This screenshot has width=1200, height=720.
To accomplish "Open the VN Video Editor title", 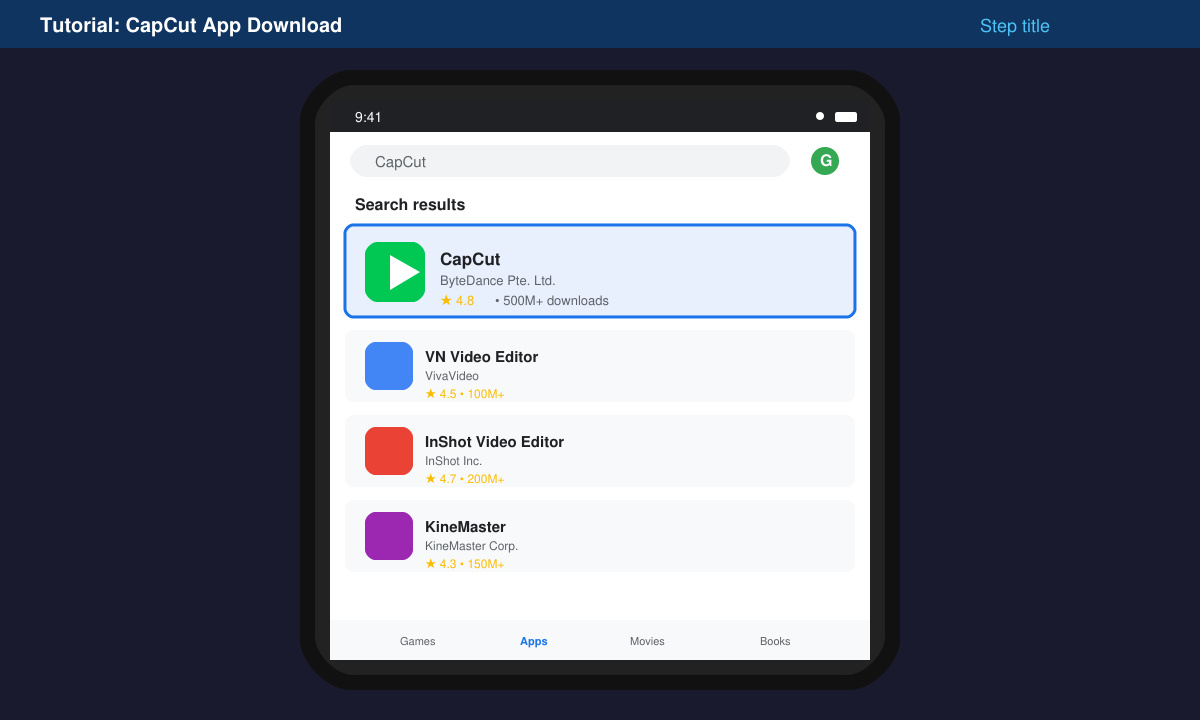I will tap(482, 357).
